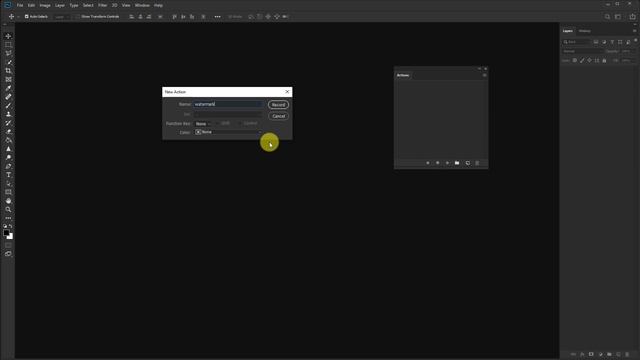Click stop button in Actions panel
The width and height of the screenshot is (640, 360).
428,163
